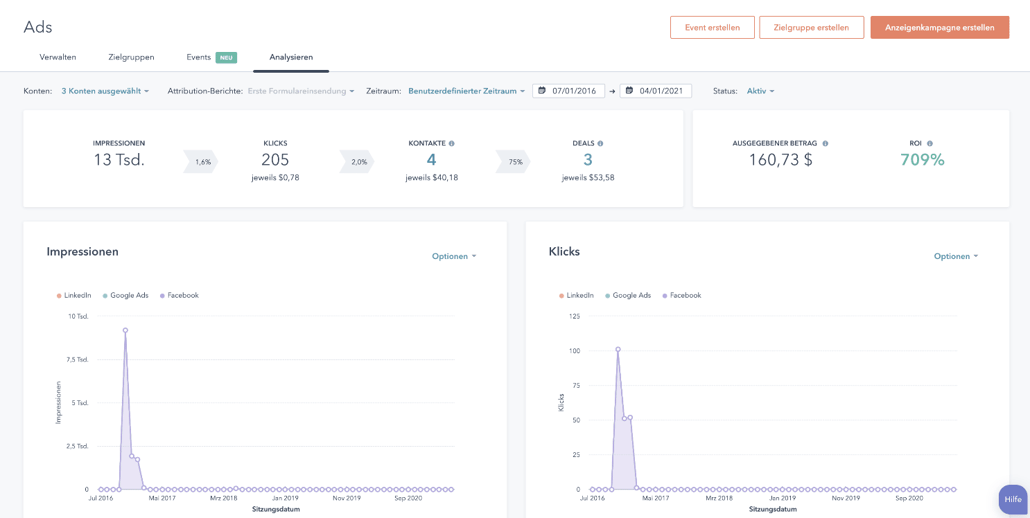This screenshot has height=518, width=1030.
Task: Toggle Facebook series in Klicks legend
Action: (x=681, y=296)
